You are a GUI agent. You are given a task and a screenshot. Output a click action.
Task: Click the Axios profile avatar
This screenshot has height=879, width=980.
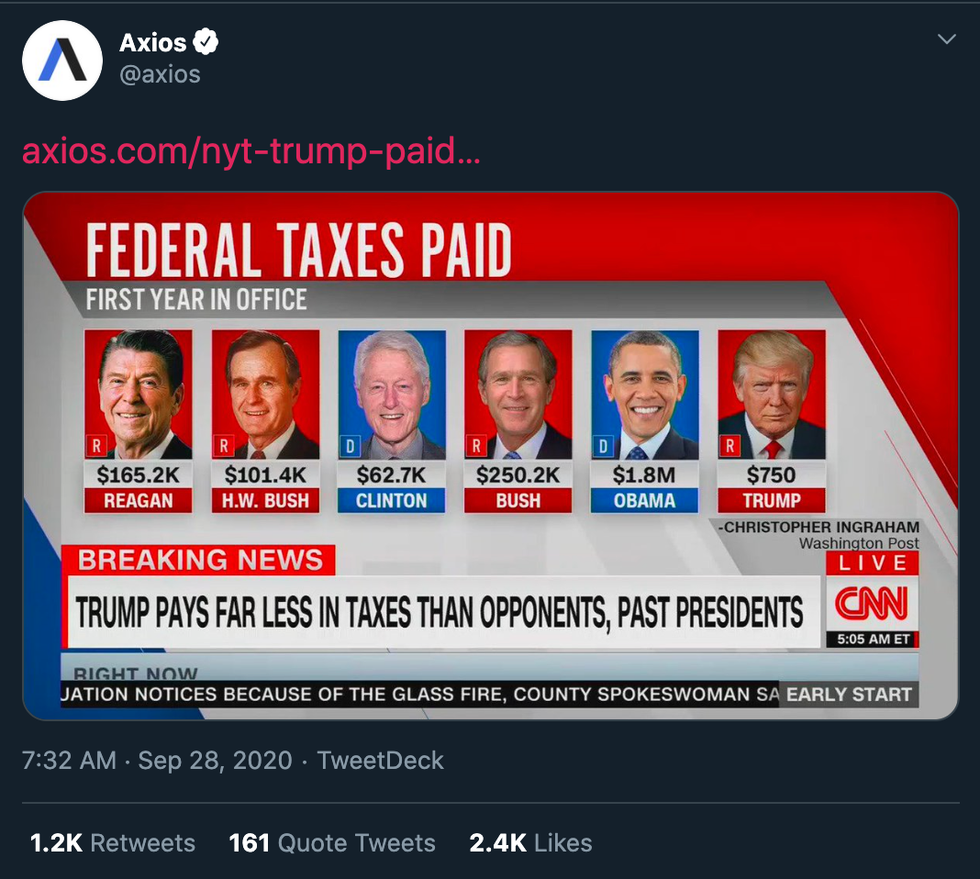62,60
